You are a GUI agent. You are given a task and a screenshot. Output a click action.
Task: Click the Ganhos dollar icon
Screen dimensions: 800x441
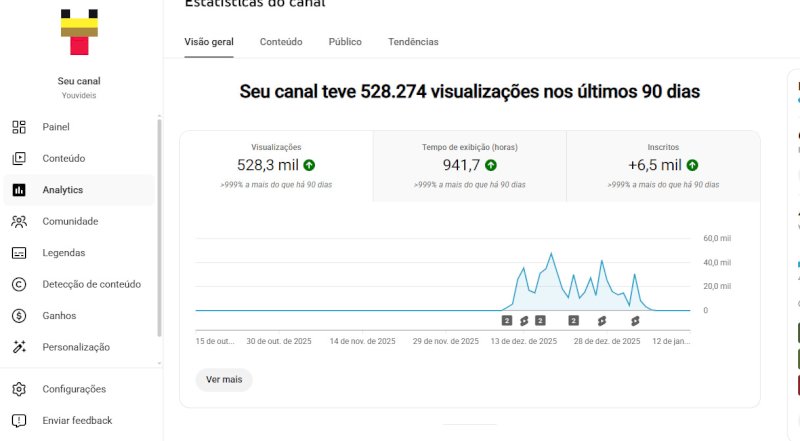tap(19, 316)
